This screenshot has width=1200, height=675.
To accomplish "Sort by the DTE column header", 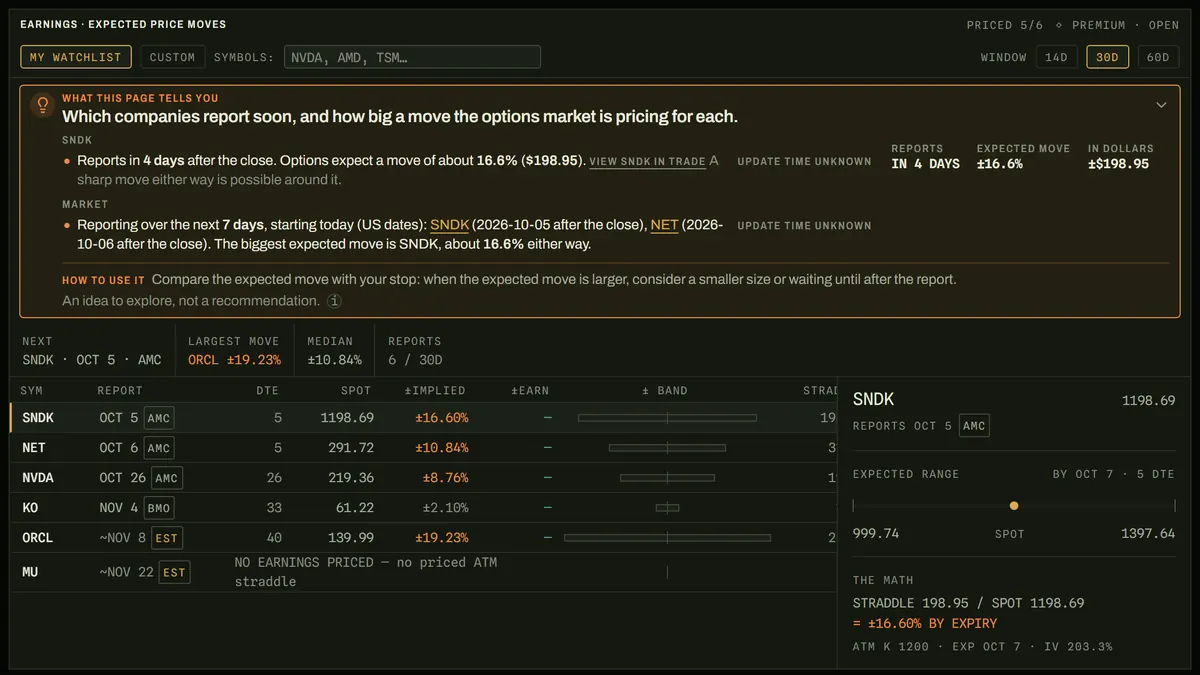I will point(267,390).
